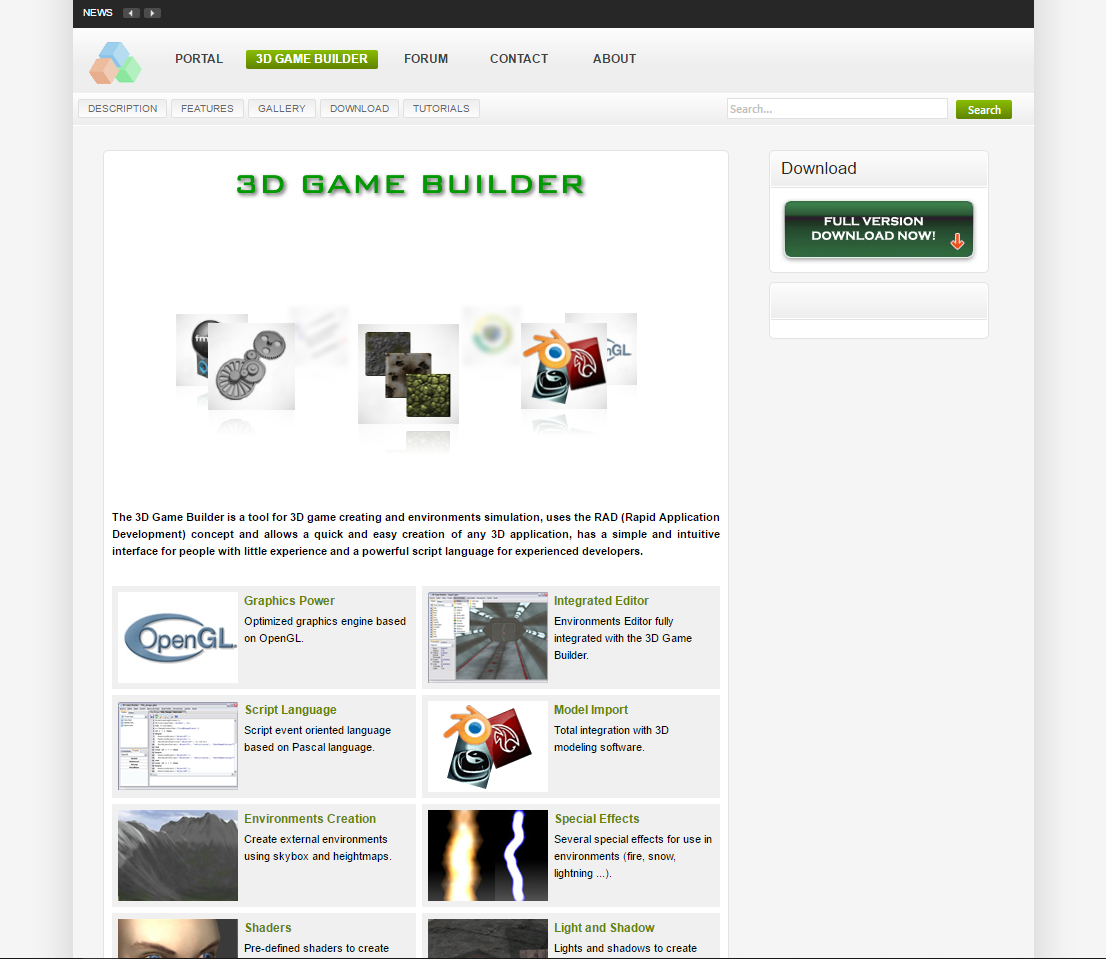
Task: Switch to the TUTORIALS tab
Action: tap(441, 108)
